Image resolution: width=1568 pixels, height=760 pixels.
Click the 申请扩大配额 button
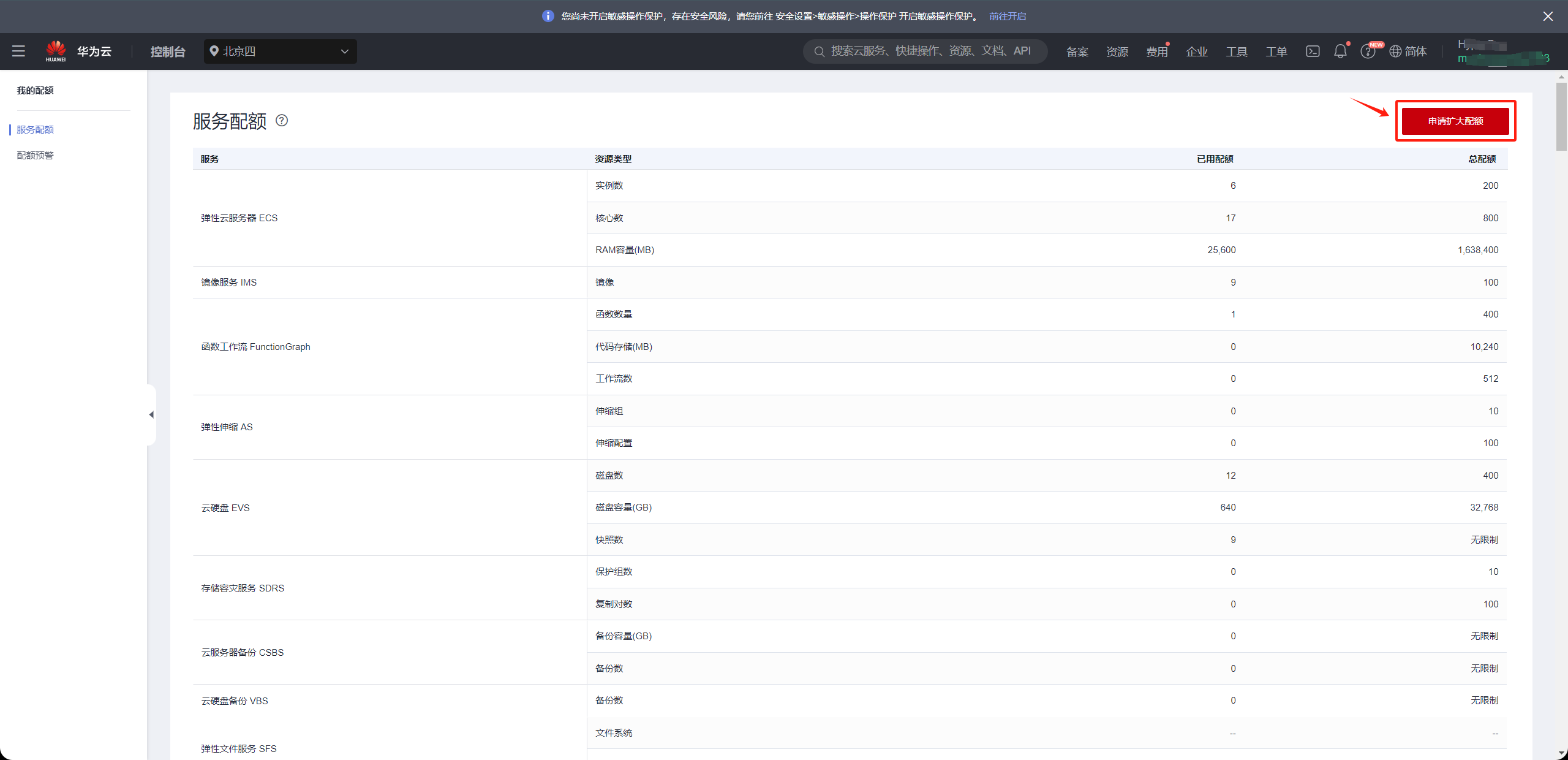pos(1455,121)
